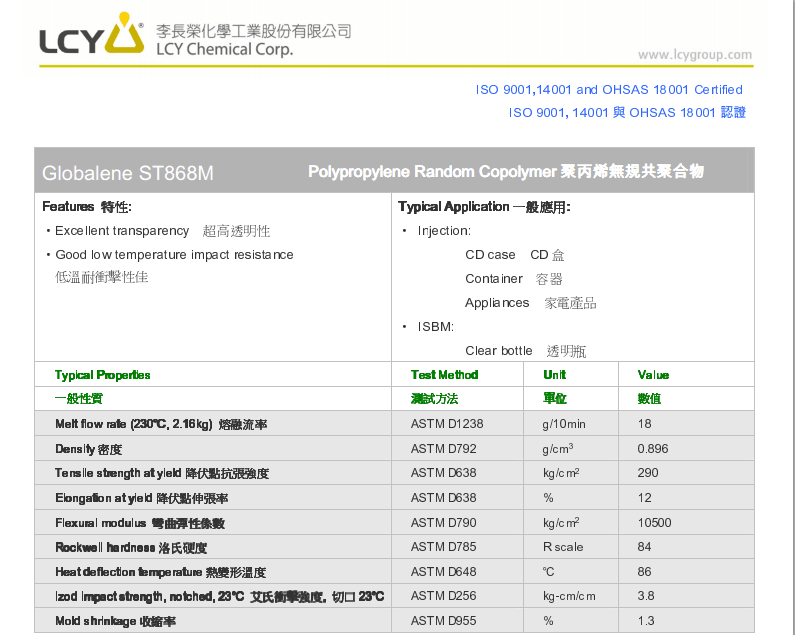Select the ISBM: bullet

click(x=428, y=327)
